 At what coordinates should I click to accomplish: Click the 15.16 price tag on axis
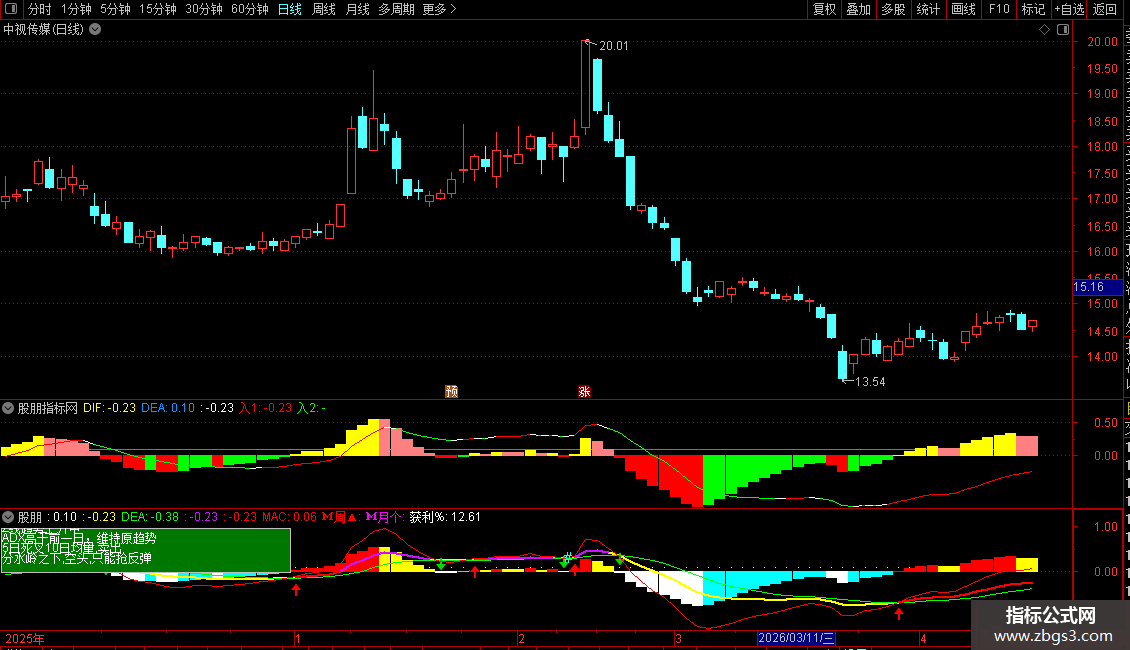click(1097, 287)
